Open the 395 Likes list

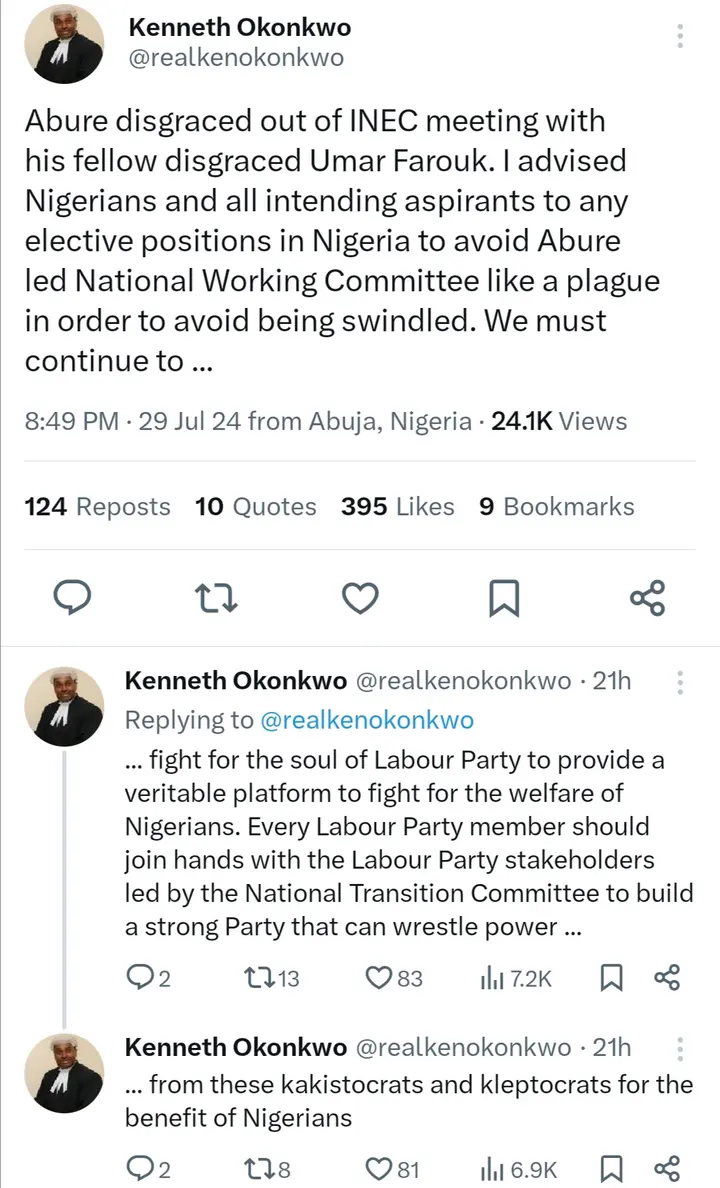point(397,507)
